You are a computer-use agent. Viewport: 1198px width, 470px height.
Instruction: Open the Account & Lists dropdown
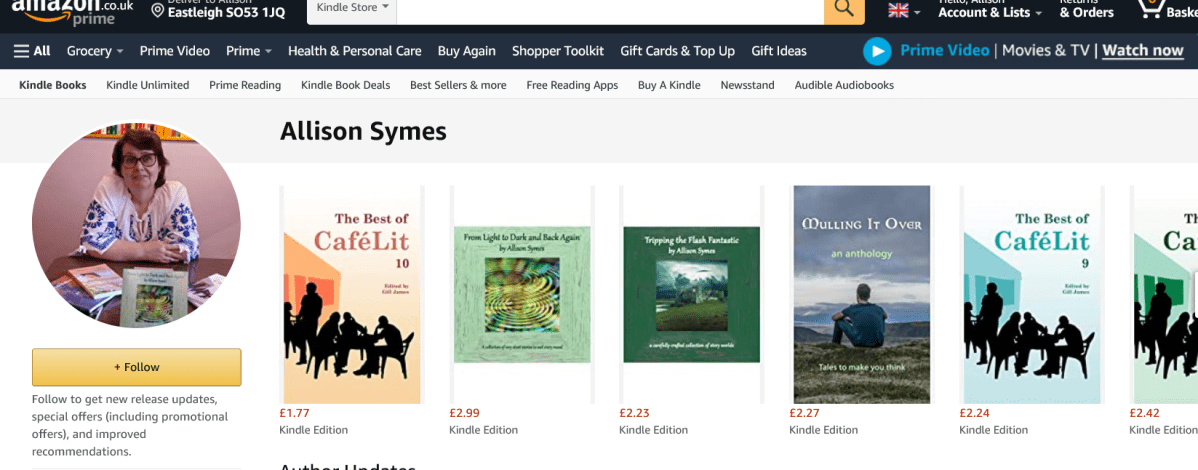pos(990,12)
